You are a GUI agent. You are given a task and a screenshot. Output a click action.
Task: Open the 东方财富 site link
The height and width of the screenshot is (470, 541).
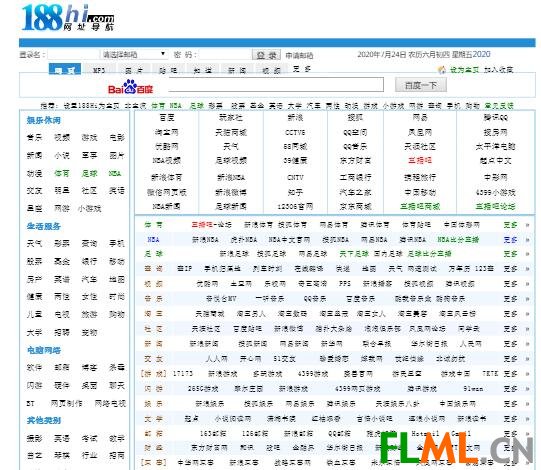pyautogui.click(x=355, y=161)
